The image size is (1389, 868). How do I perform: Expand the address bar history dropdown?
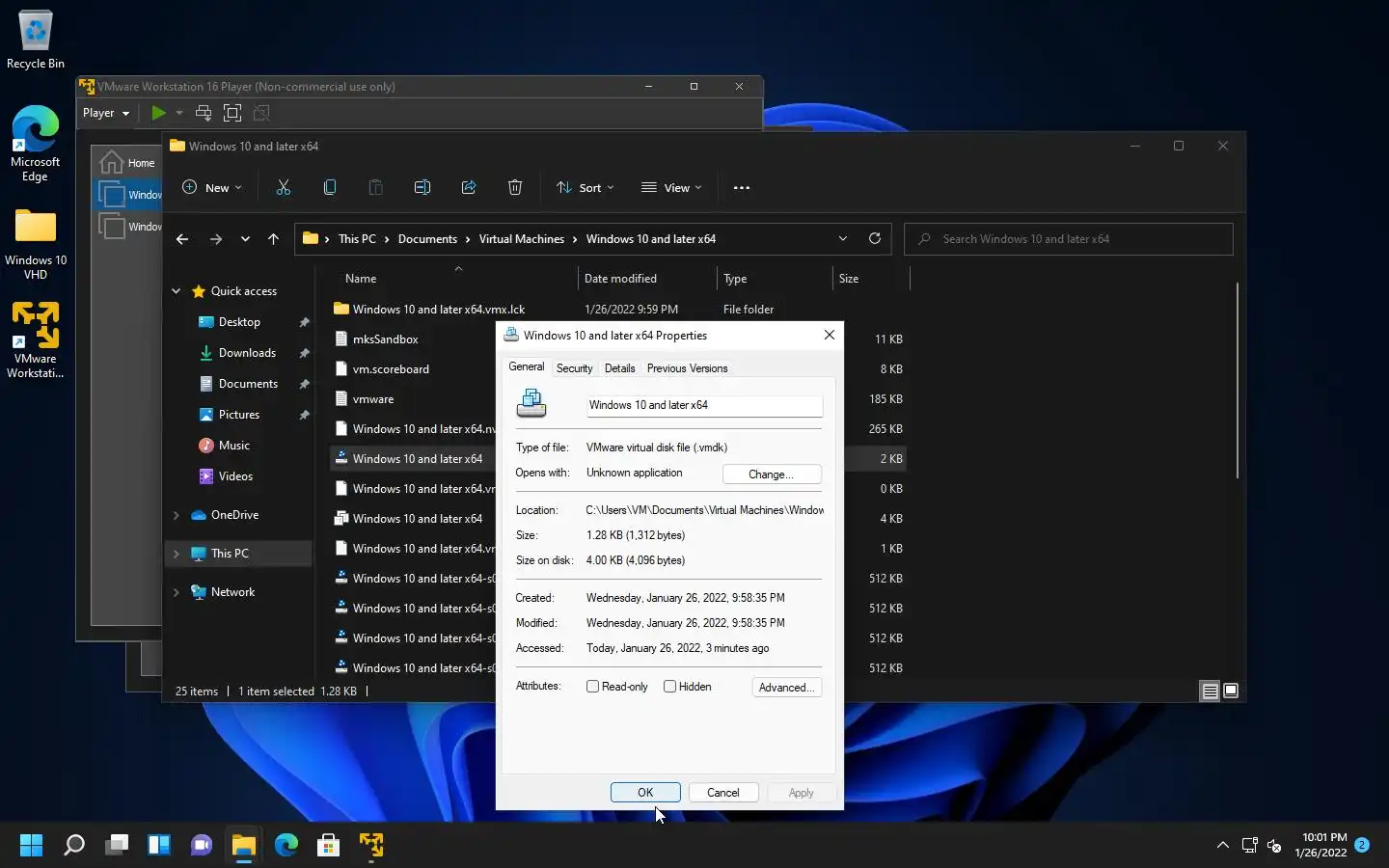tap(843, 238)
